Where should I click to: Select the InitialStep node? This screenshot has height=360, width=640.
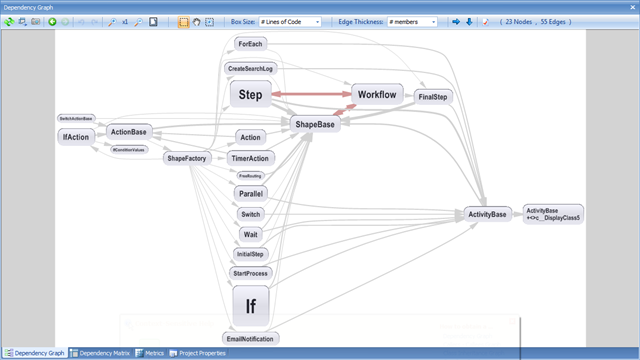(250, 254)
